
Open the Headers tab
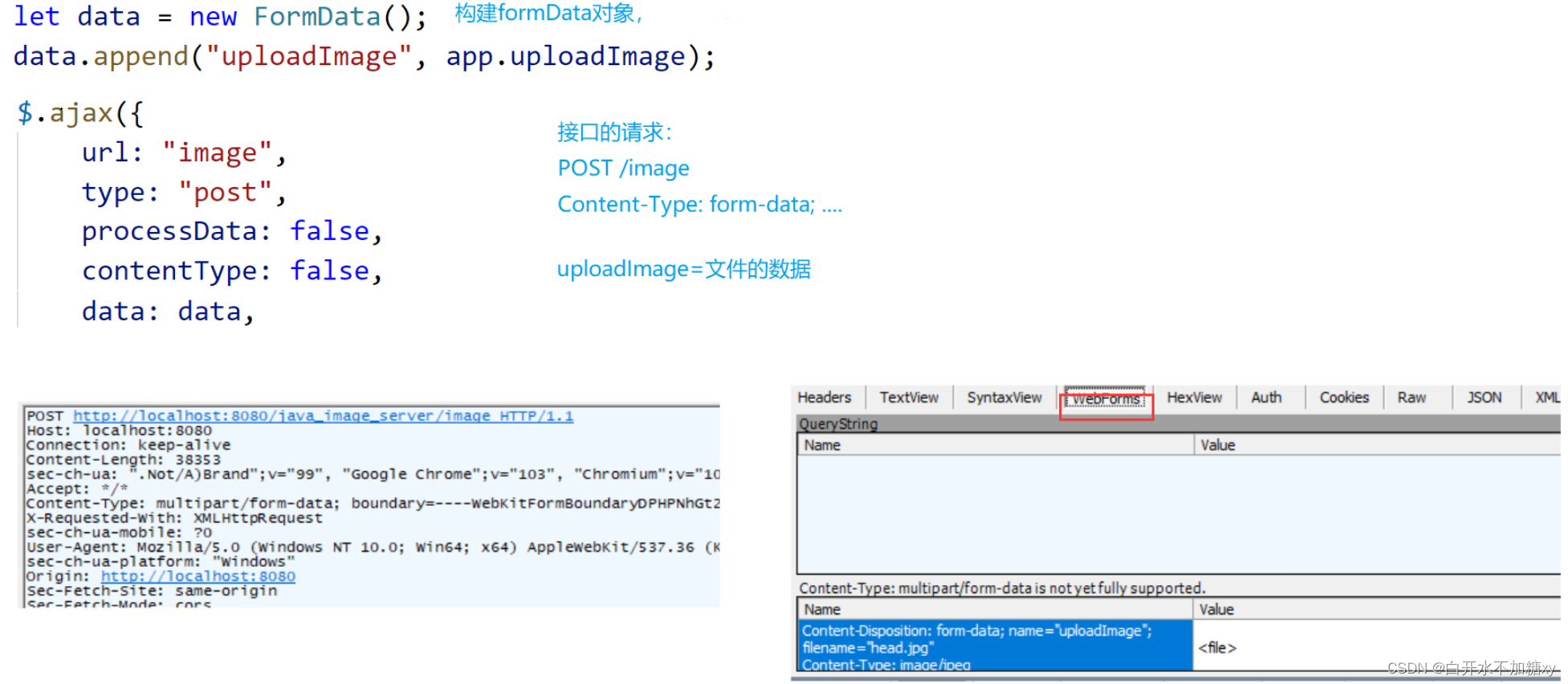tap(824, 397)
